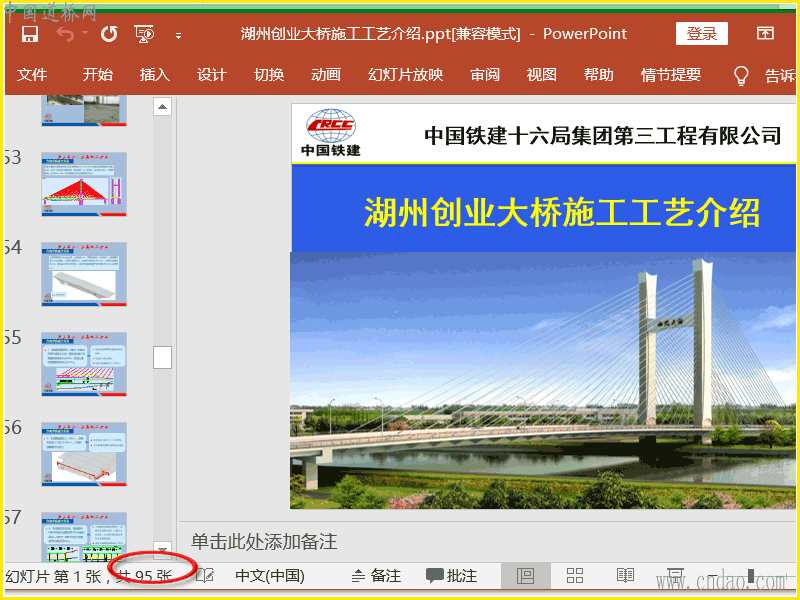The width and height of the screenshot is (800, 600).
Task: Click the thumbnail pane scroll-up arrow
Action: [162, 107]
